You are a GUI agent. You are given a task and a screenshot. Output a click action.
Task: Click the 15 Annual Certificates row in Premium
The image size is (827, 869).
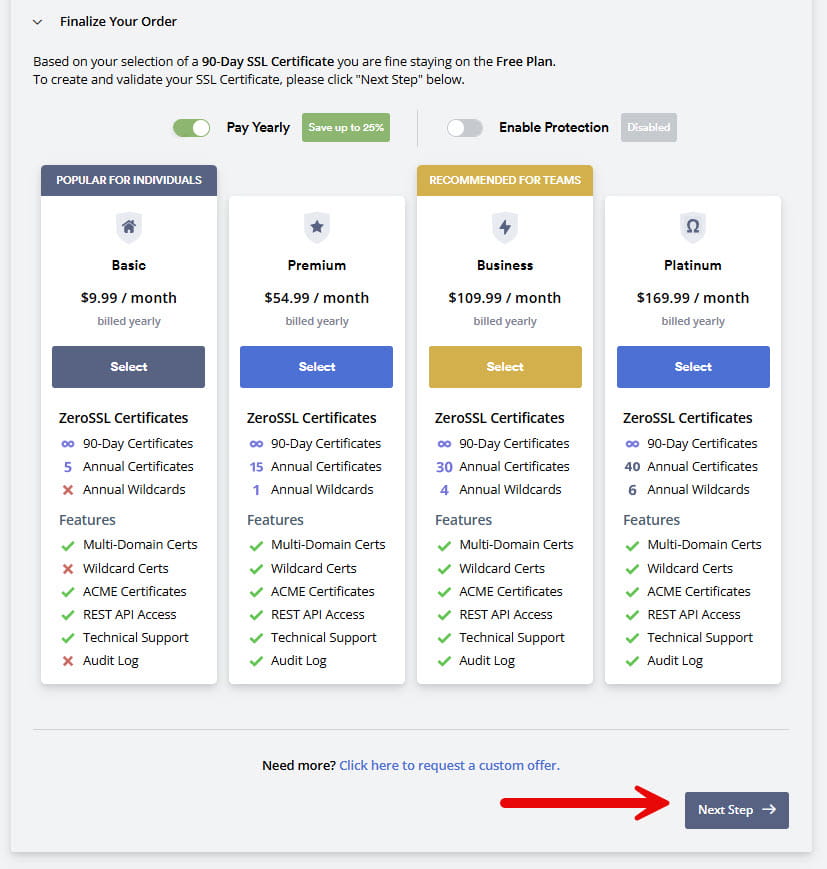pos(315,467)
